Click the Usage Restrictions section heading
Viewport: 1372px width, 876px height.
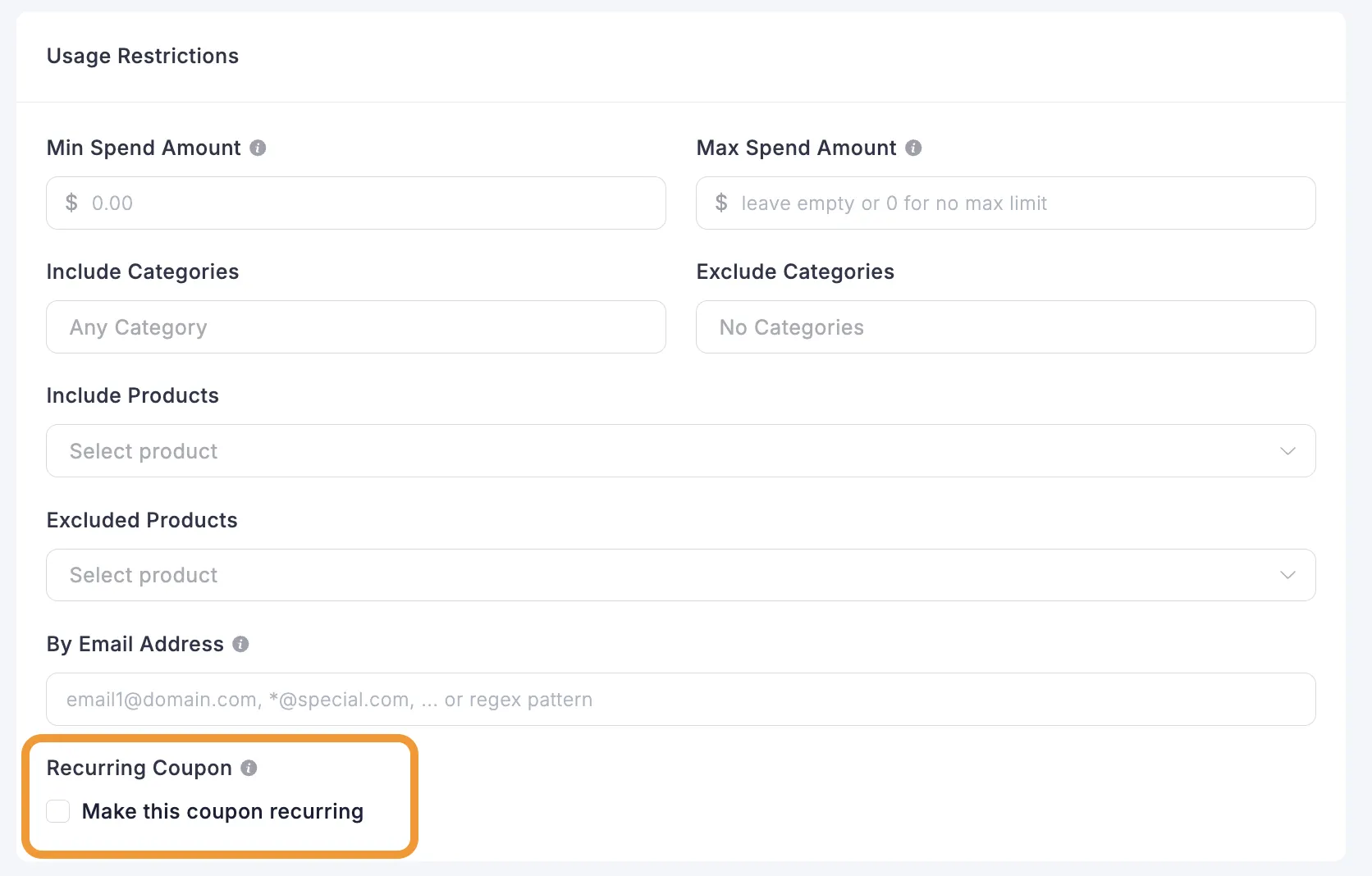[143, 56]
